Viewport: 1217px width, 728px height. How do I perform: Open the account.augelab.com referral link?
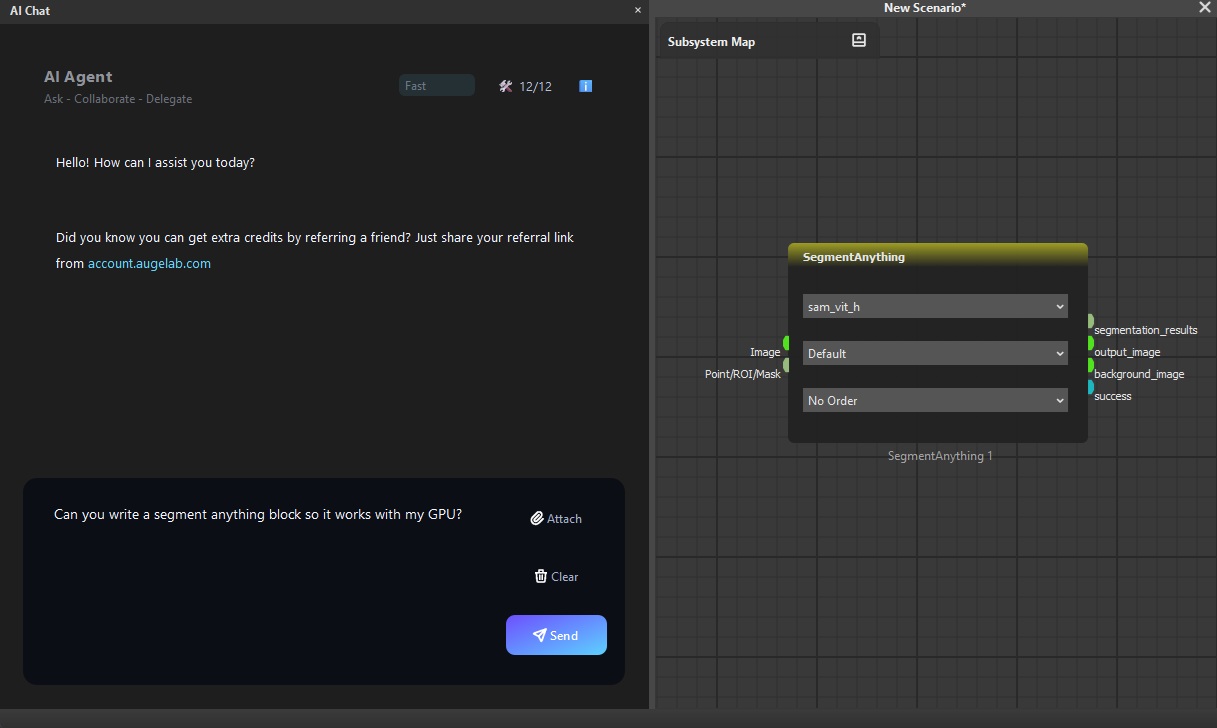click(x=149, y=264)
